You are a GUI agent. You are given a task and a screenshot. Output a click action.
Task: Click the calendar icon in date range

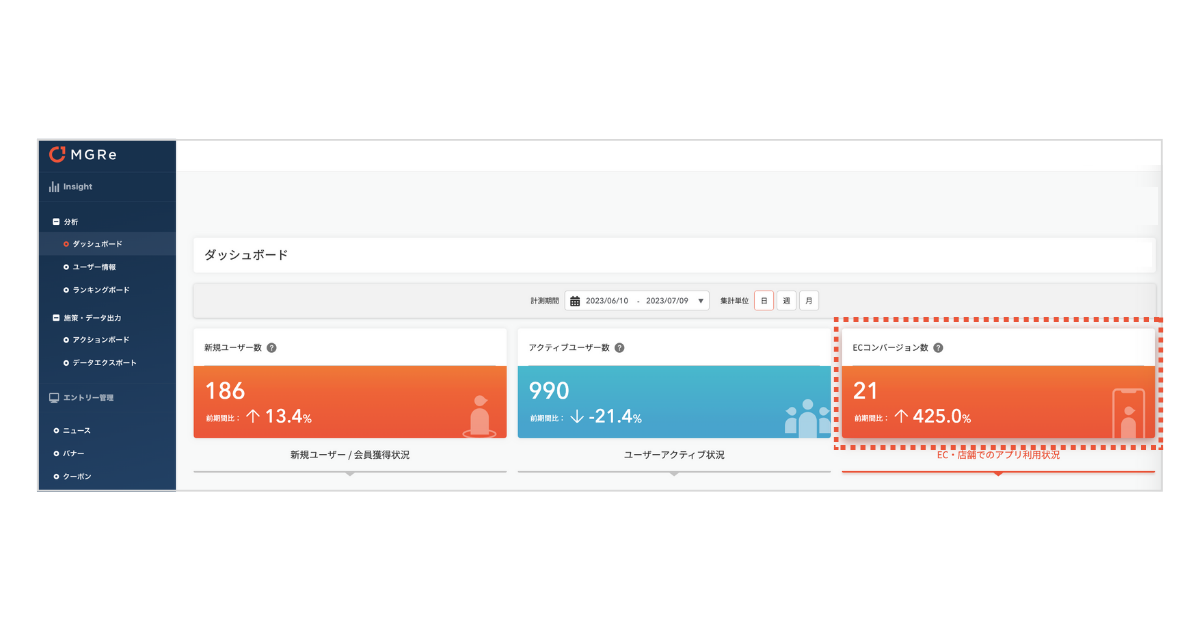coord(575,301)
